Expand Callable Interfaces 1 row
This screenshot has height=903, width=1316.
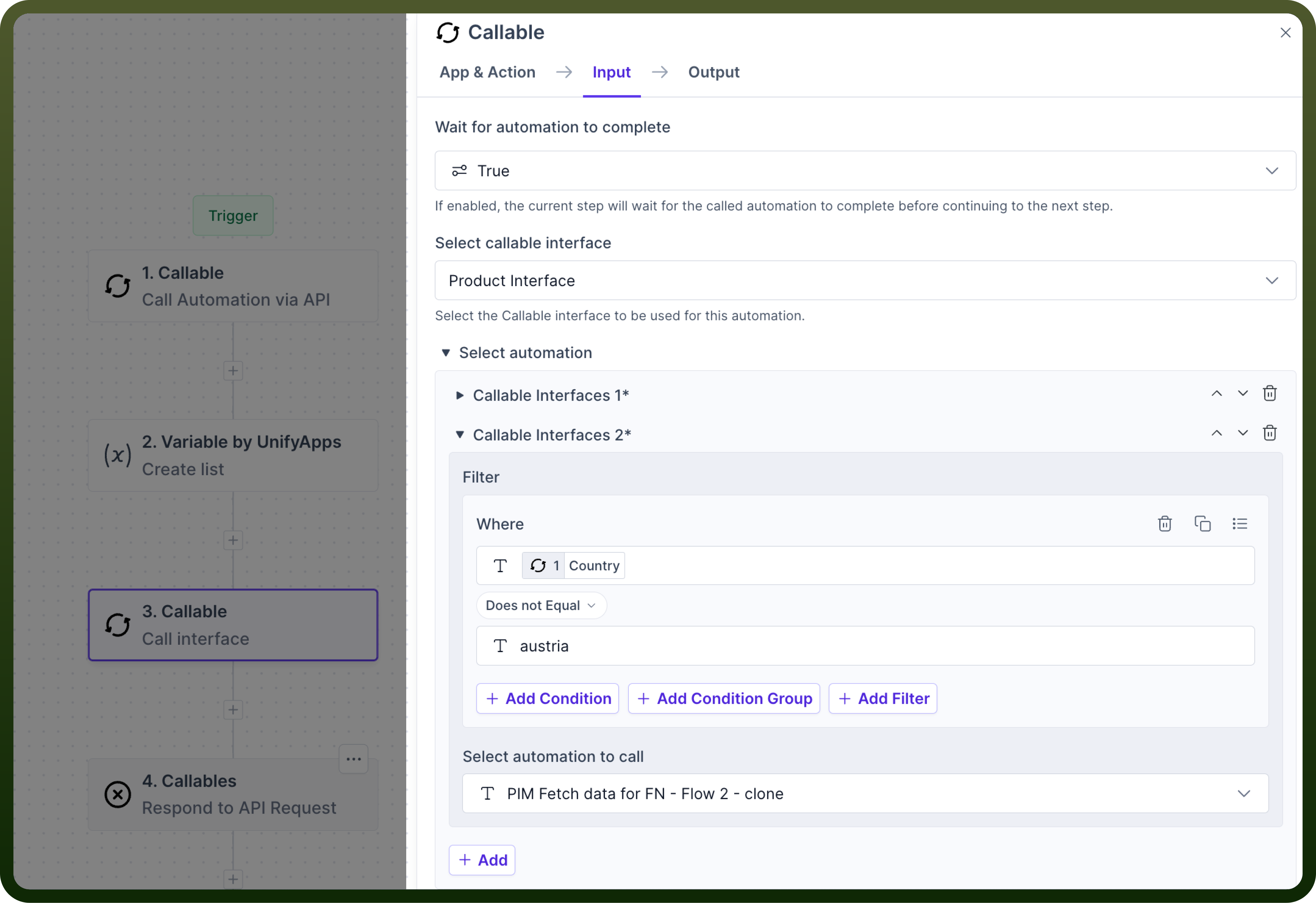460,395
